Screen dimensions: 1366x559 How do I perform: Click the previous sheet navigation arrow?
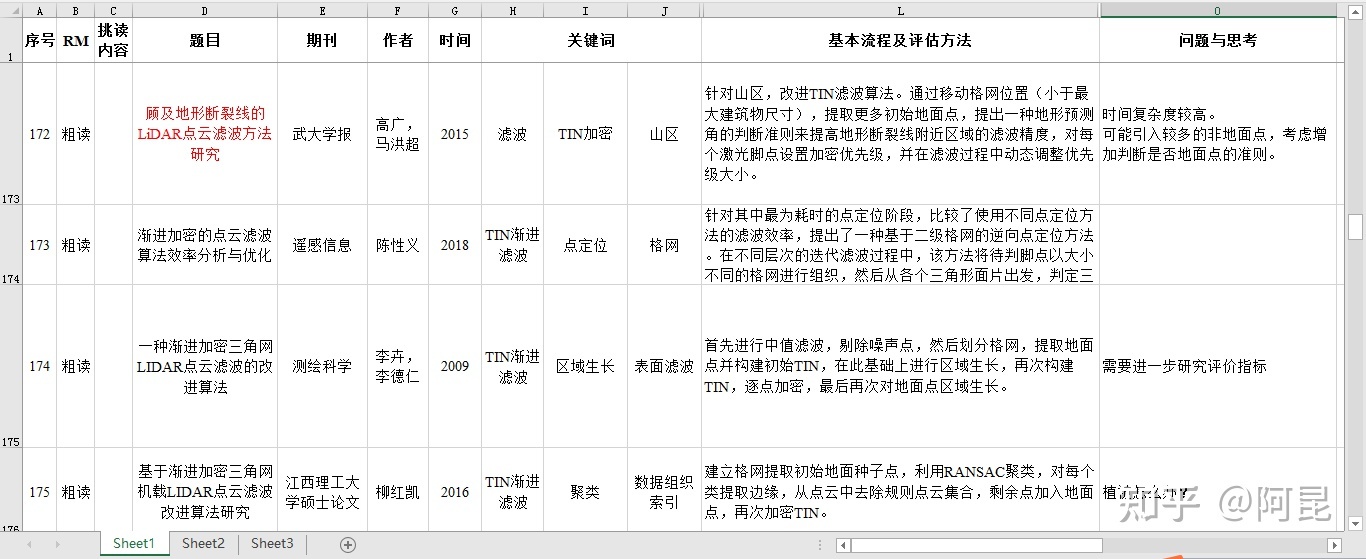(29, 544)
